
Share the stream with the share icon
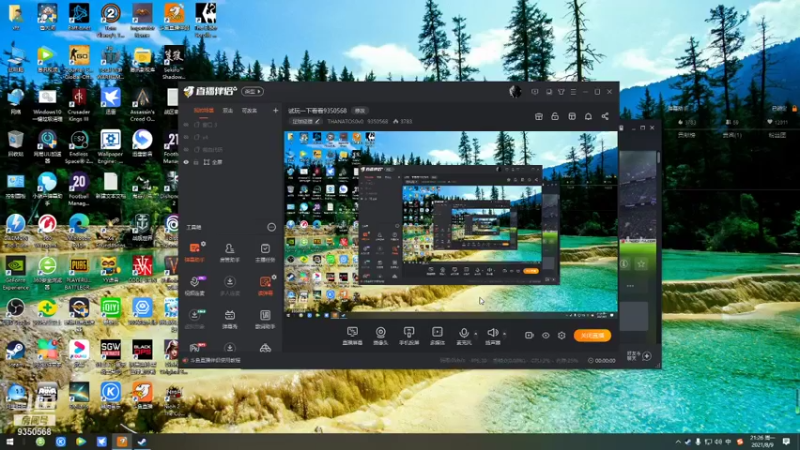click(x=605, y=116)
